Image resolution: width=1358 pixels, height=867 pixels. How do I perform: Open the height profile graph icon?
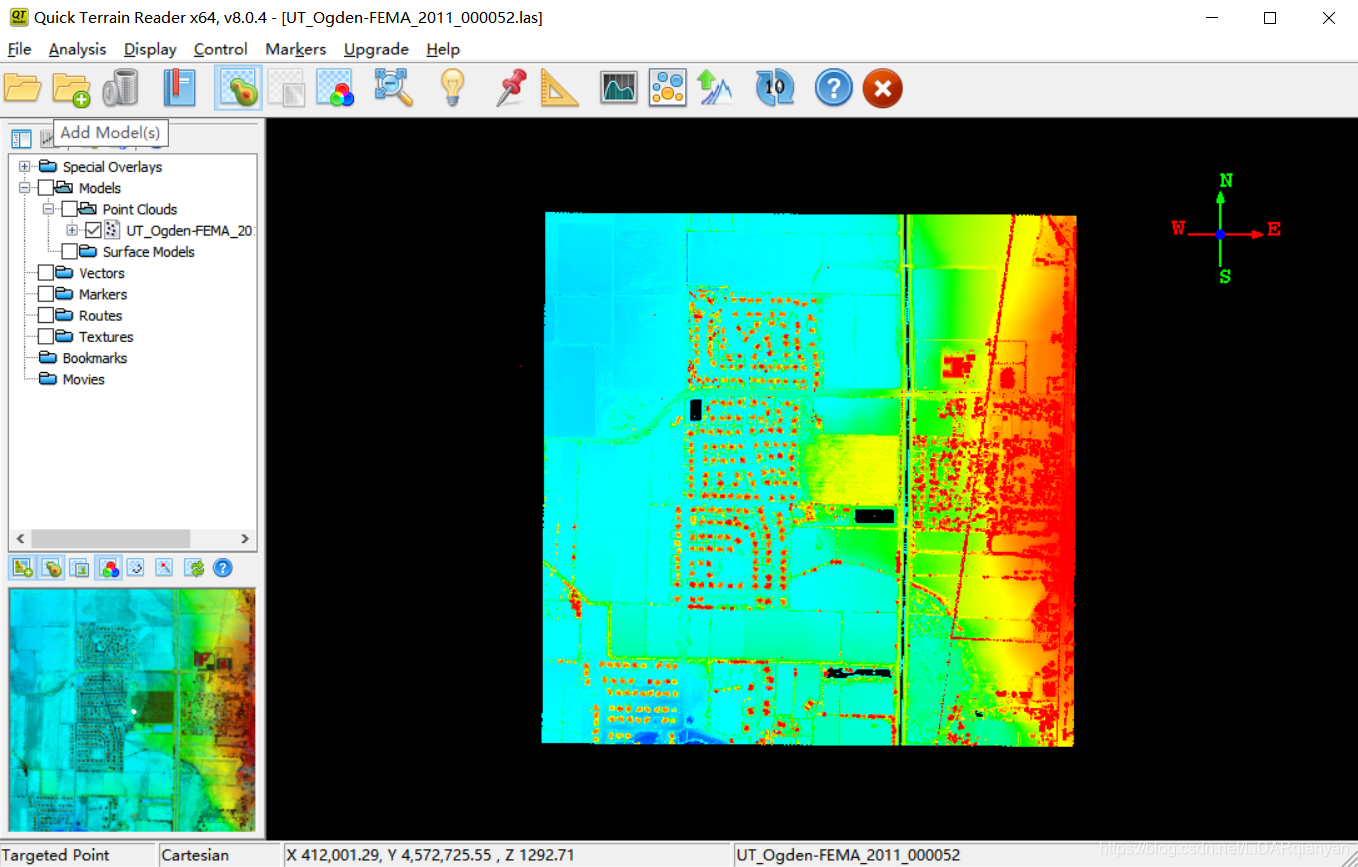tap(619, 88)
